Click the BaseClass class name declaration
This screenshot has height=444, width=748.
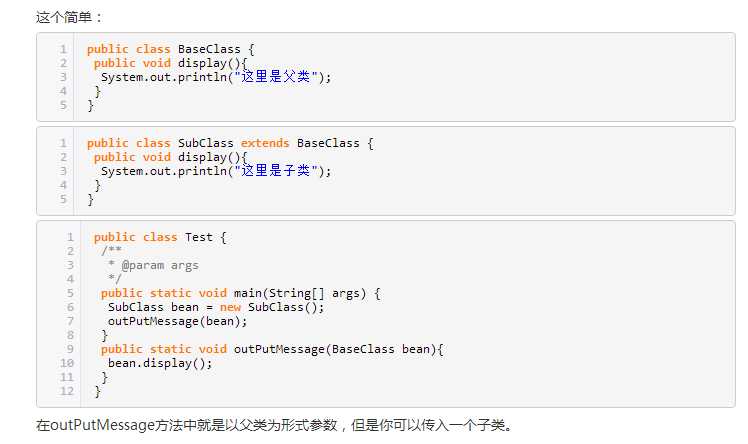(209, 49)
